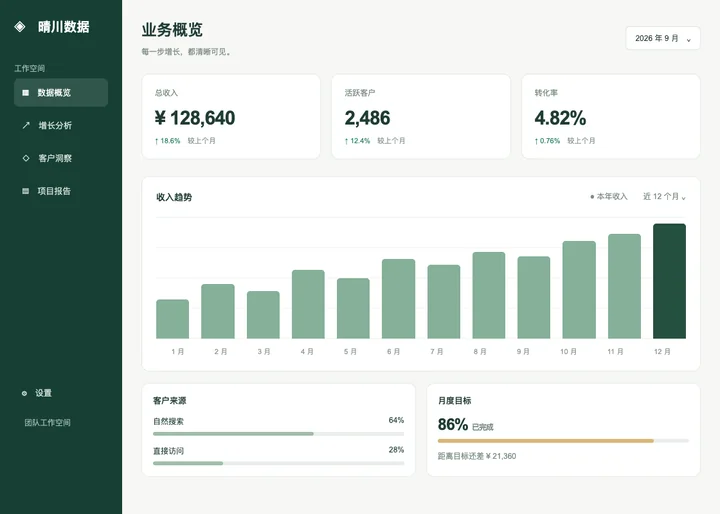Screen dimensions: 720x514
Task: Click the 86% 已完成 figure
Action: click(466, 424)
